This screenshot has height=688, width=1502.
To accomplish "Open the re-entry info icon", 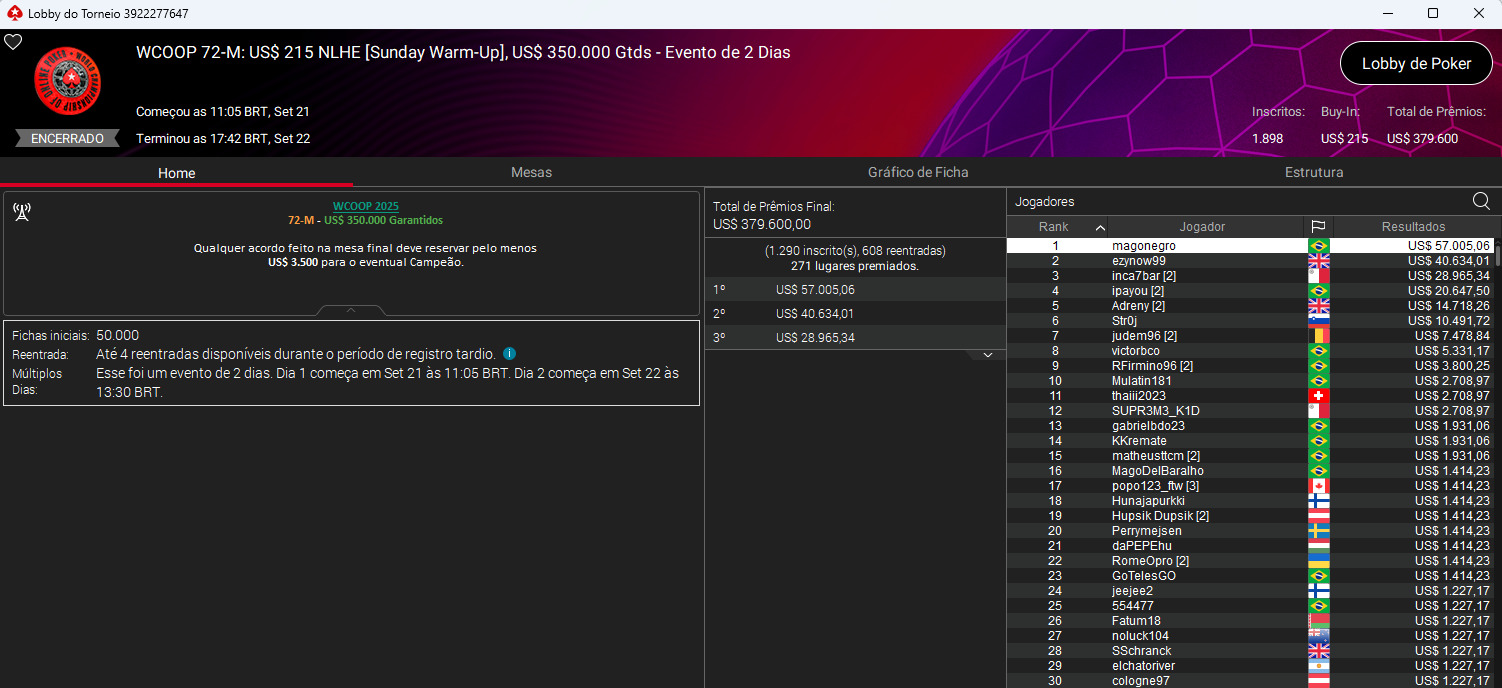I will (x=510, y=354).
